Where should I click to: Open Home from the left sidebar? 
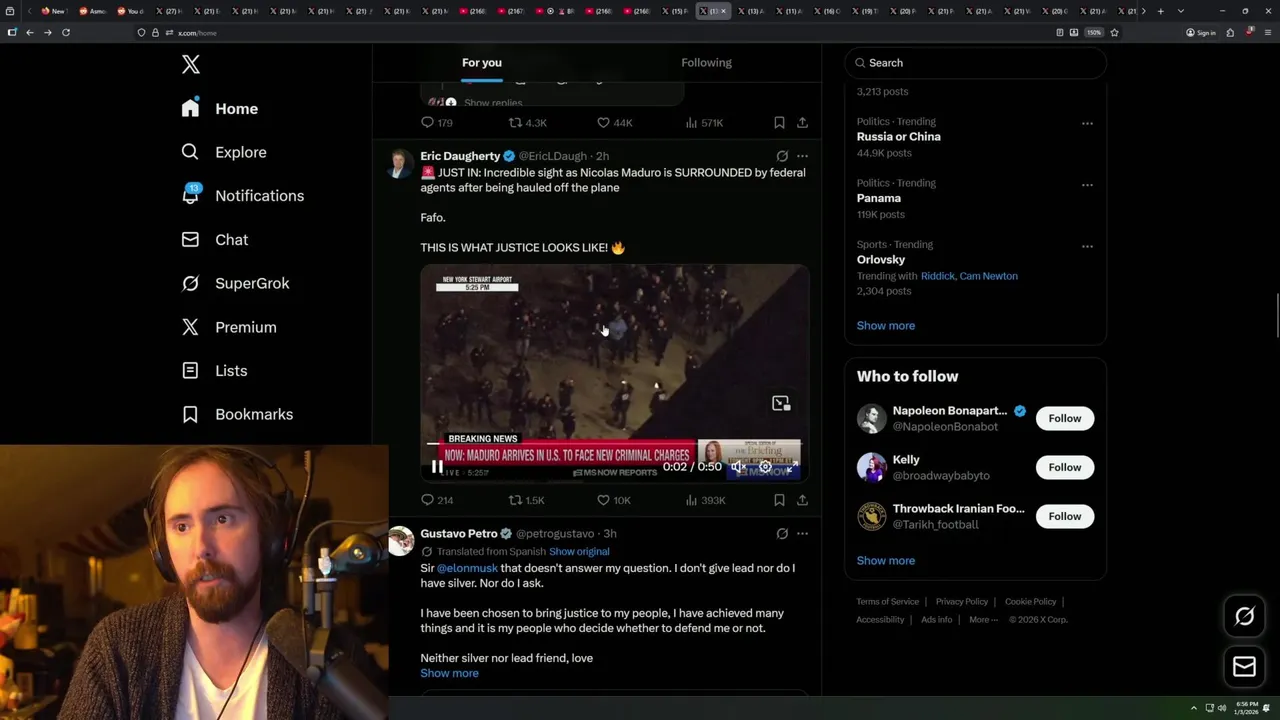tap(220, 108)
